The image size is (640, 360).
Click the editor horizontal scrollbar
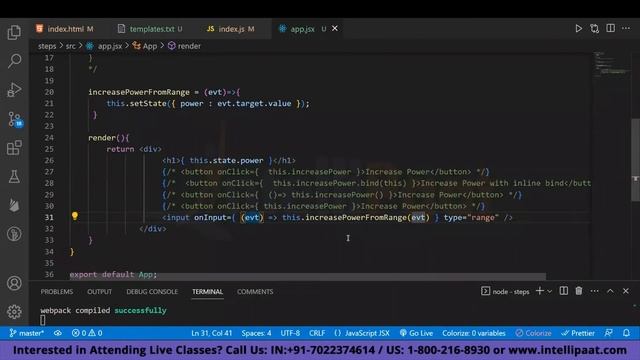(x=307, y=277)
